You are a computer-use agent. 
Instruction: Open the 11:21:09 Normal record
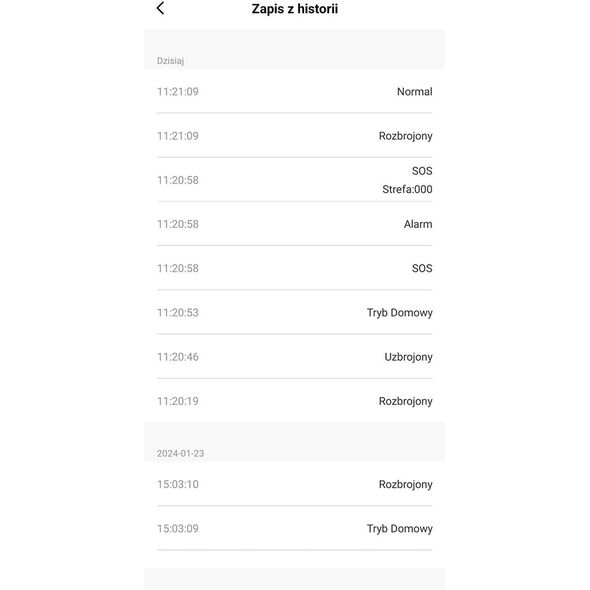(294, 91)
